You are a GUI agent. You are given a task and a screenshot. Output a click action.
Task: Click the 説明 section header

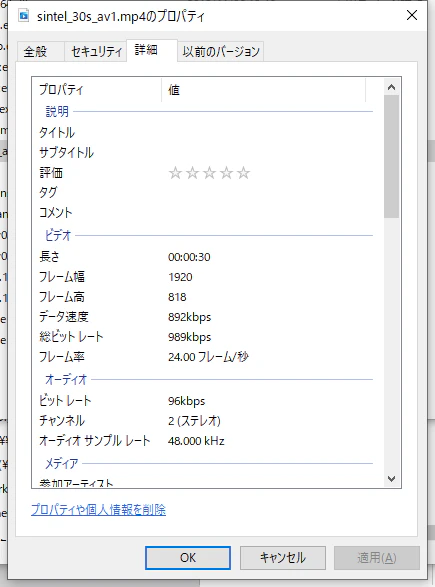tap(57, 111)
